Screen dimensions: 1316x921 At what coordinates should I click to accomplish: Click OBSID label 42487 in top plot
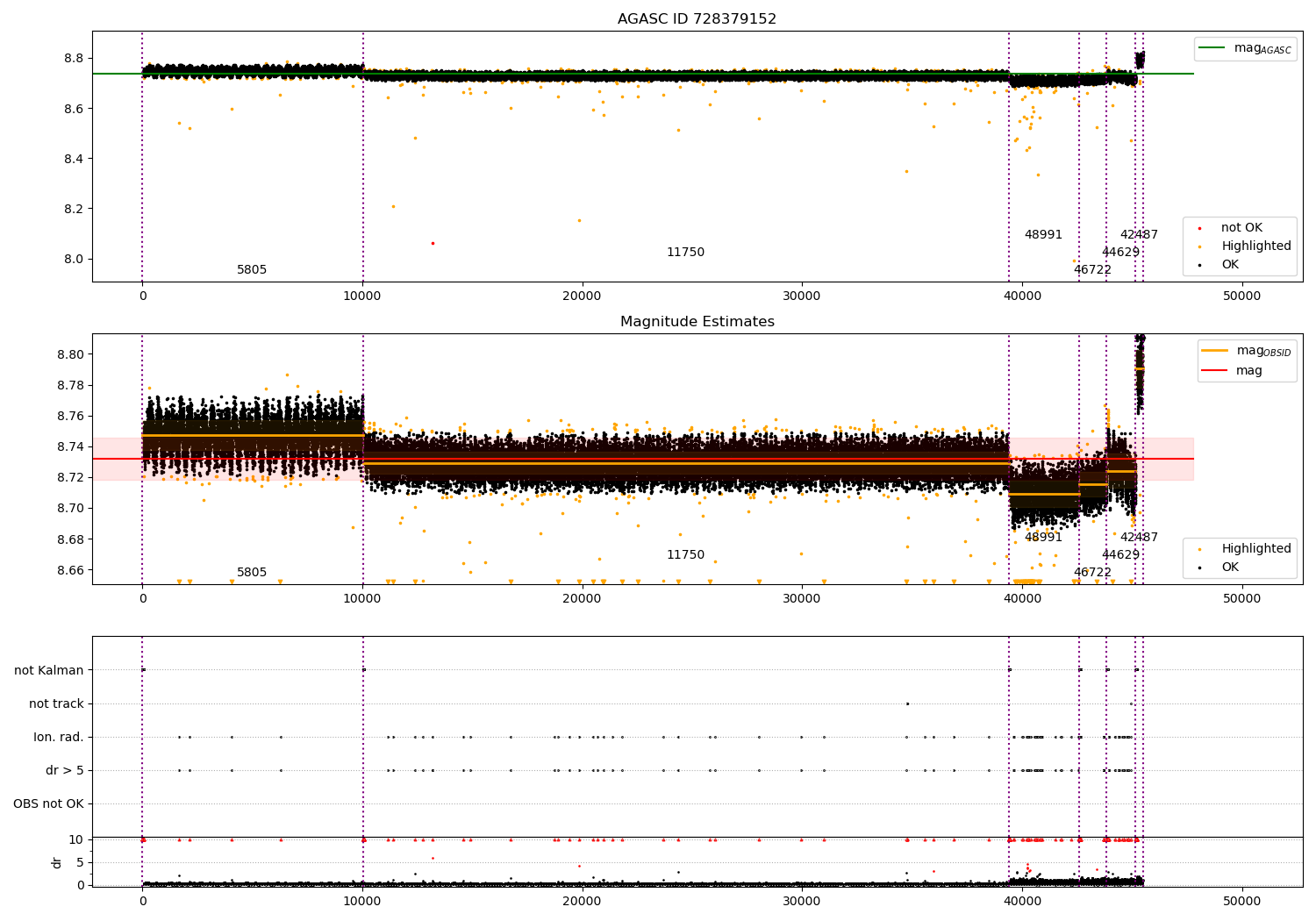tap(1139, 235)
